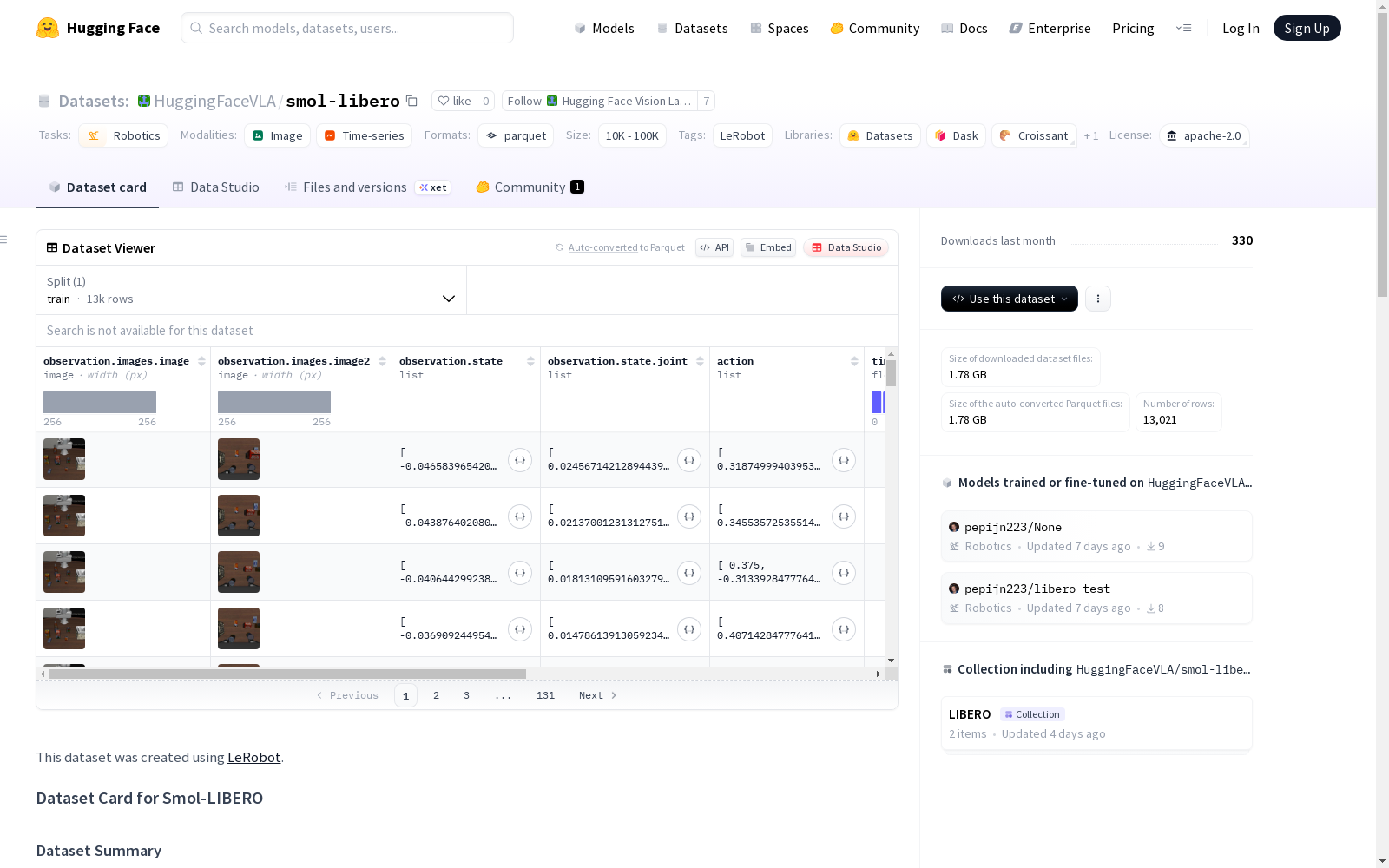Open Enterprise in the top navigation

1050,28
